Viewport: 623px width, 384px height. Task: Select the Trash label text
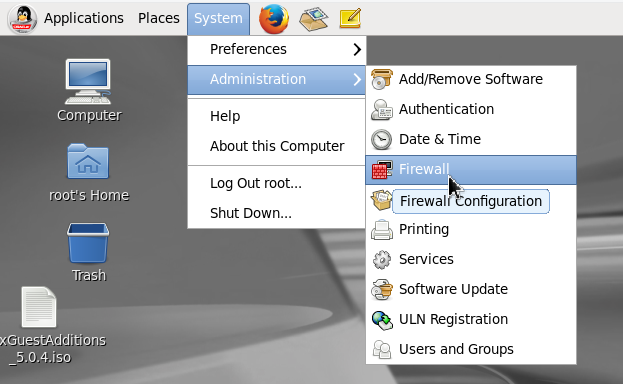(x=89, y=275)
